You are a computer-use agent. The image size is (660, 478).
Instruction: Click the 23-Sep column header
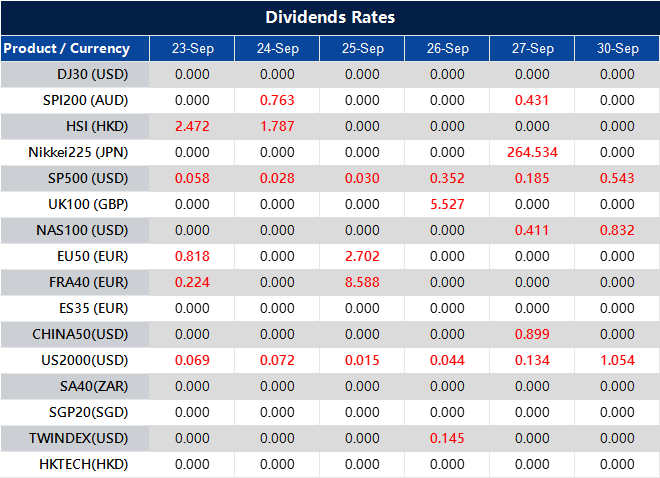tap(192, 48)
